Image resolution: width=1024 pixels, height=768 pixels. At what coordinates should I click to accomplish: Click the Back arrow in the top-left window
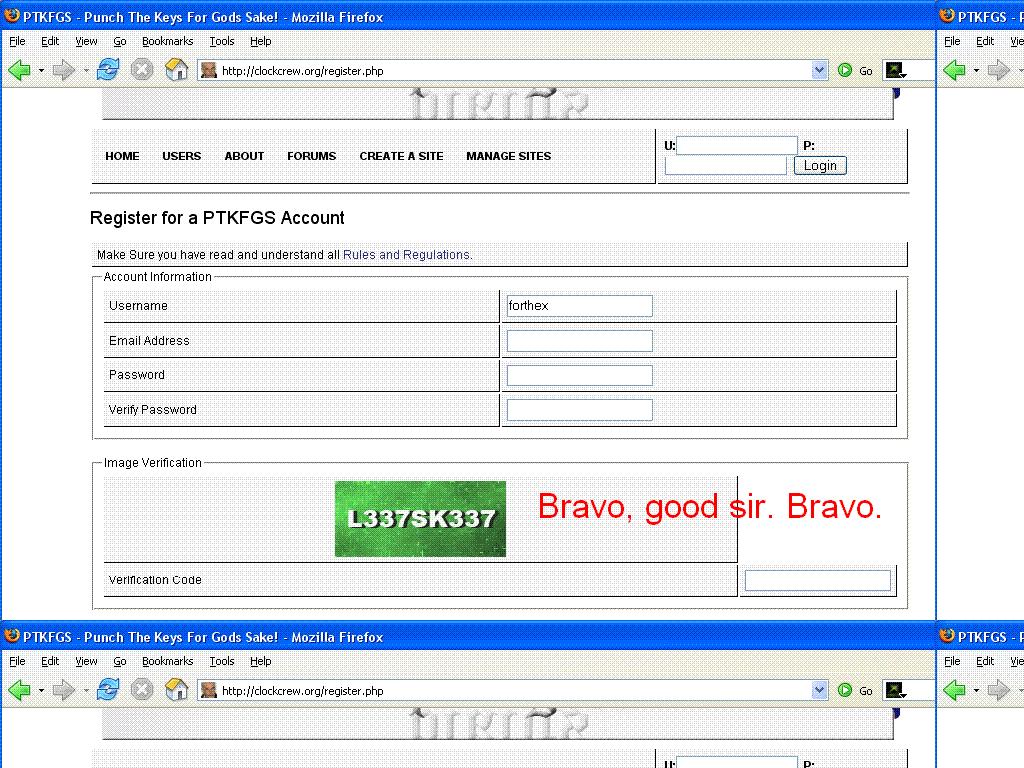pyautogui.click(x=19, y=70)
